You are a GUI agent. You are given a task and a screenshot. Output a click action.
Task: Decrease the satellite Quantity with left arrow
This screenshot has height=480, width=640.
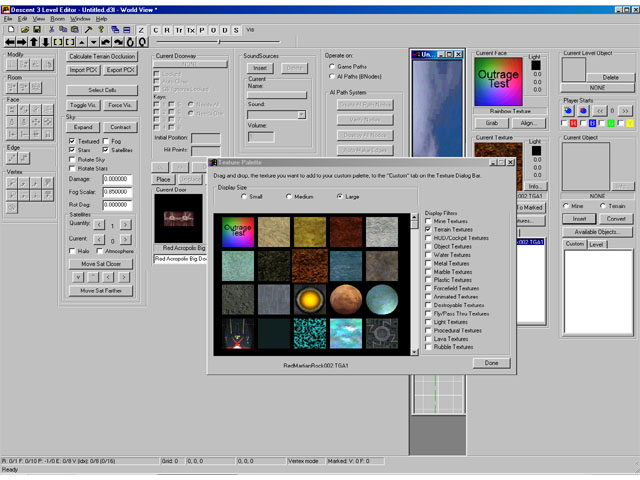coord(99,224)
